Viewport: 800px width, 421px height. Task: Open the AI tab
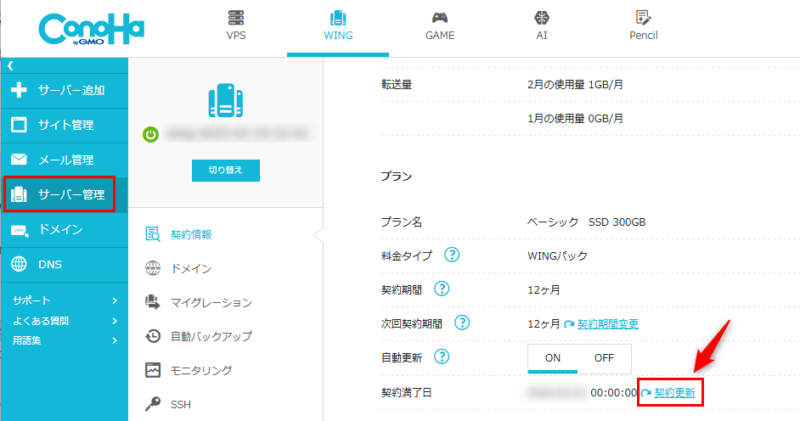pos(541,27)
